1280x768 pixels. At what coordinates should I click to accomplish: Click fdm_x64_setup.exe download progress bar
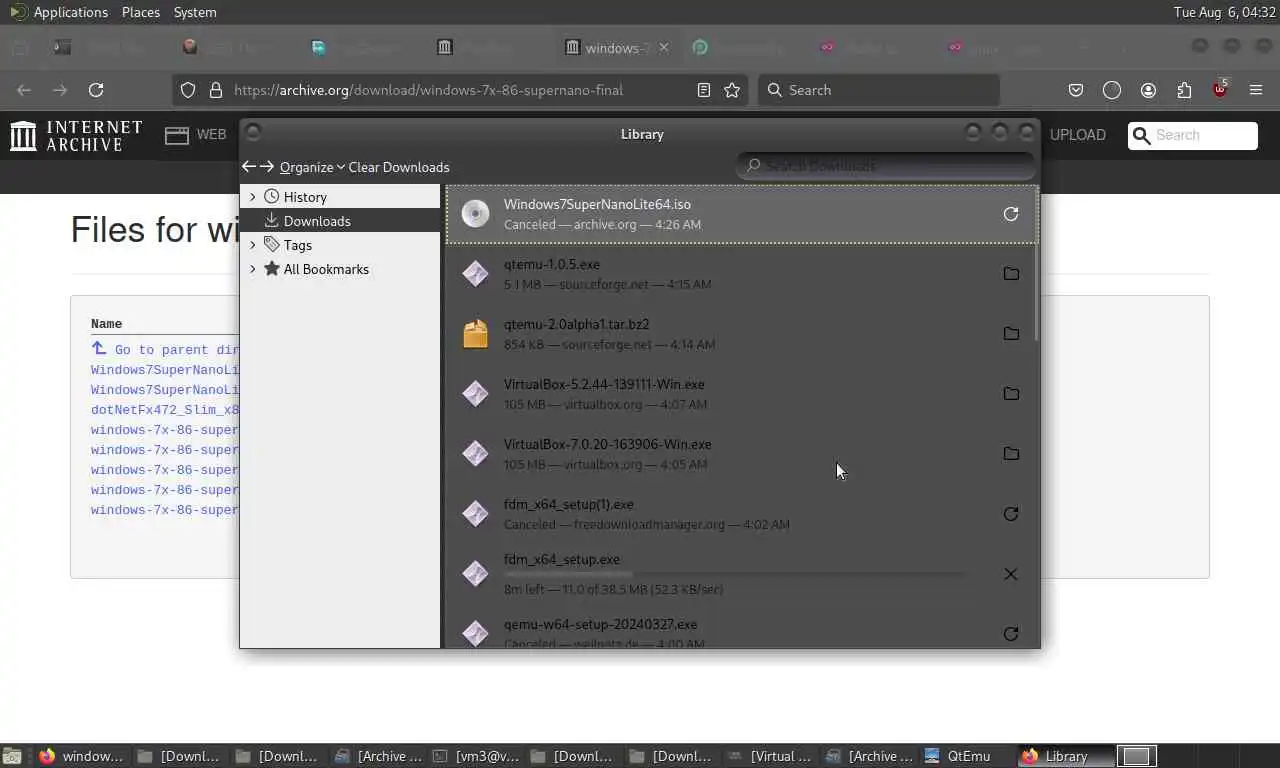pos(735,574)
